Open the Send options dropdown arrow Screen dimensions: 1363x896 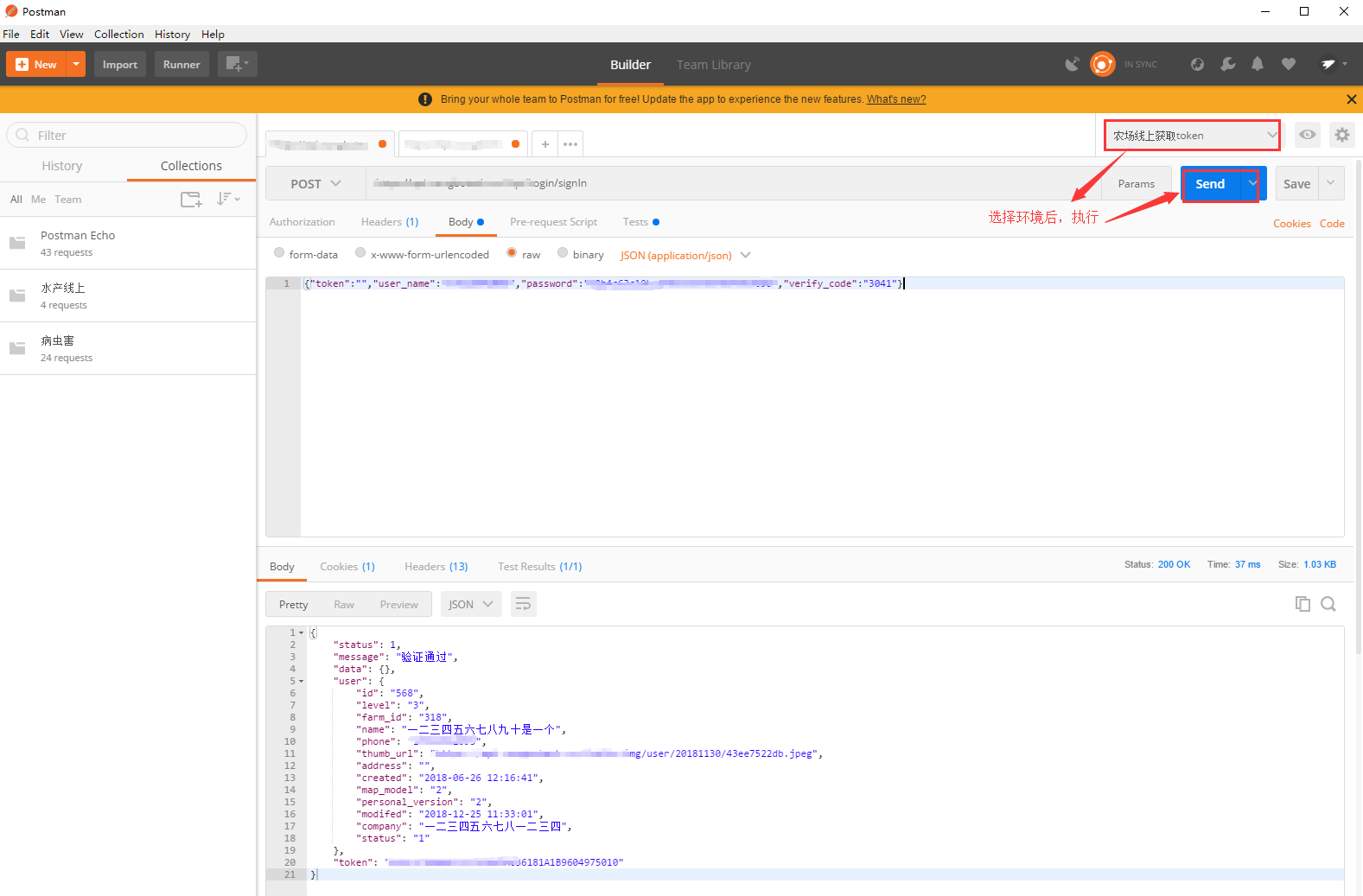(1252, 183)
